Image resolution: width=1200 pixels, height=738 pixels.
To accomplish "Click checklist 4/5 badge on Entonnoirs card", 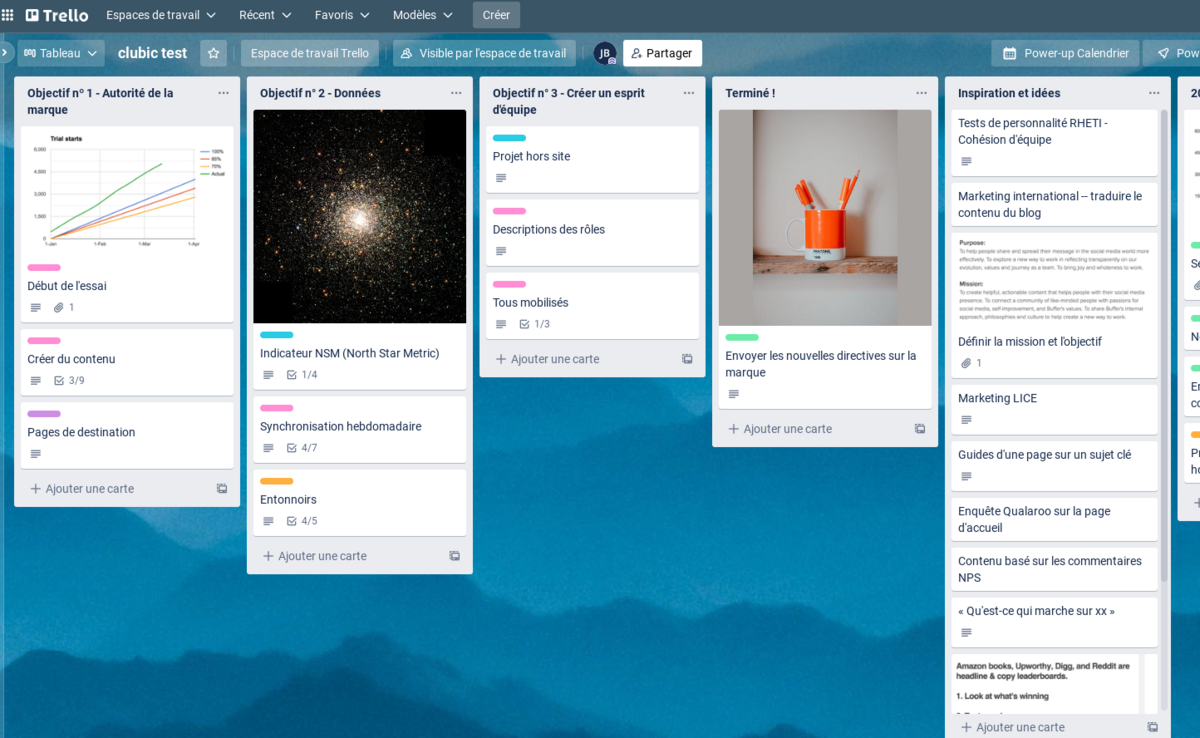I will 302,521.
